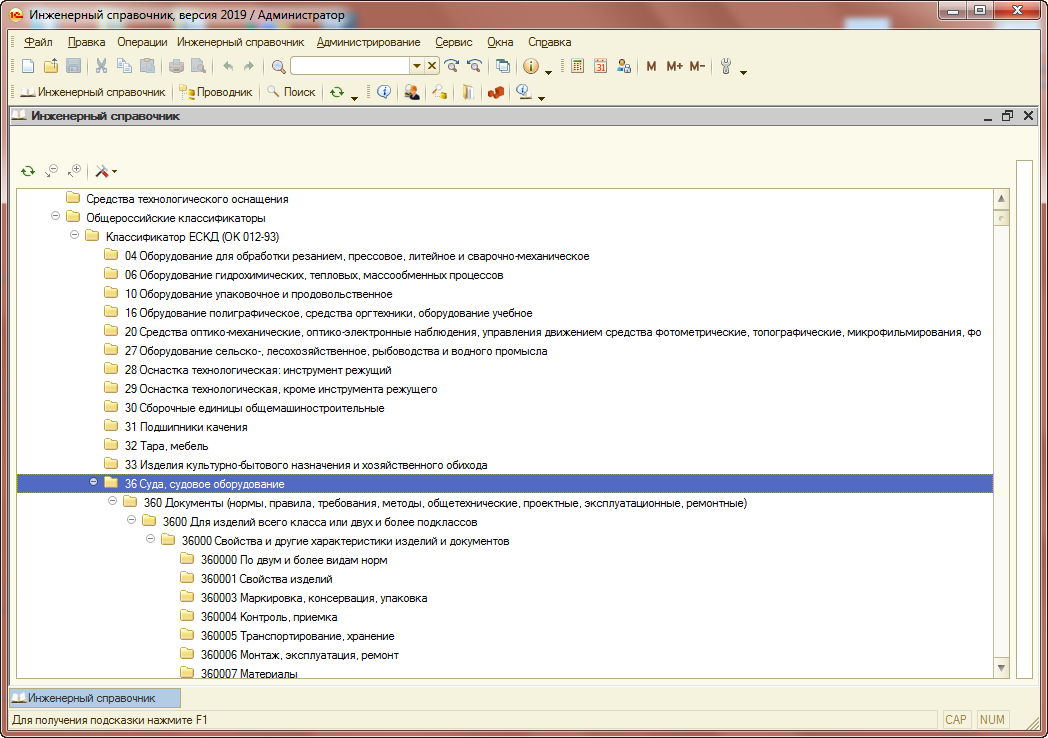Screen dimensions: 1048x738
Task: Click the expand all nodes icon
Action: point(74,171)
